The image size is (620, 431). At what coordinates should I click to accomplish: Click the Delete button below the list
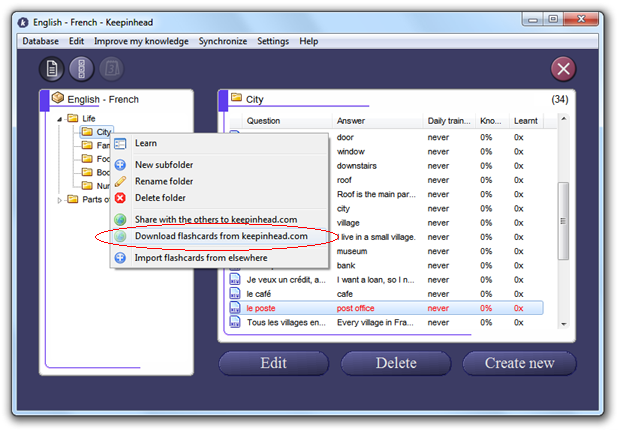click(396, 363)
